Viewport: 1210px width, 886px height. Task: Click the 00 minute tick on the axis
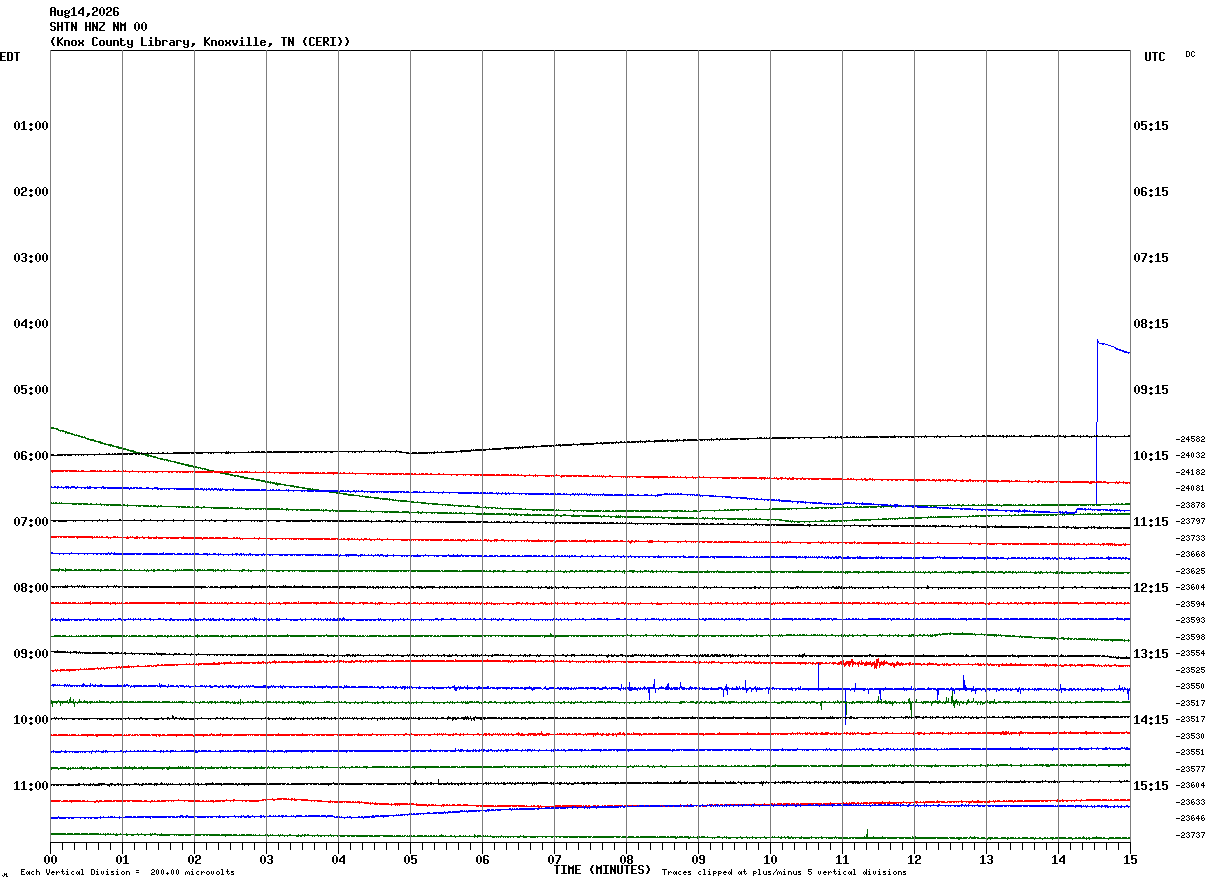50,859
